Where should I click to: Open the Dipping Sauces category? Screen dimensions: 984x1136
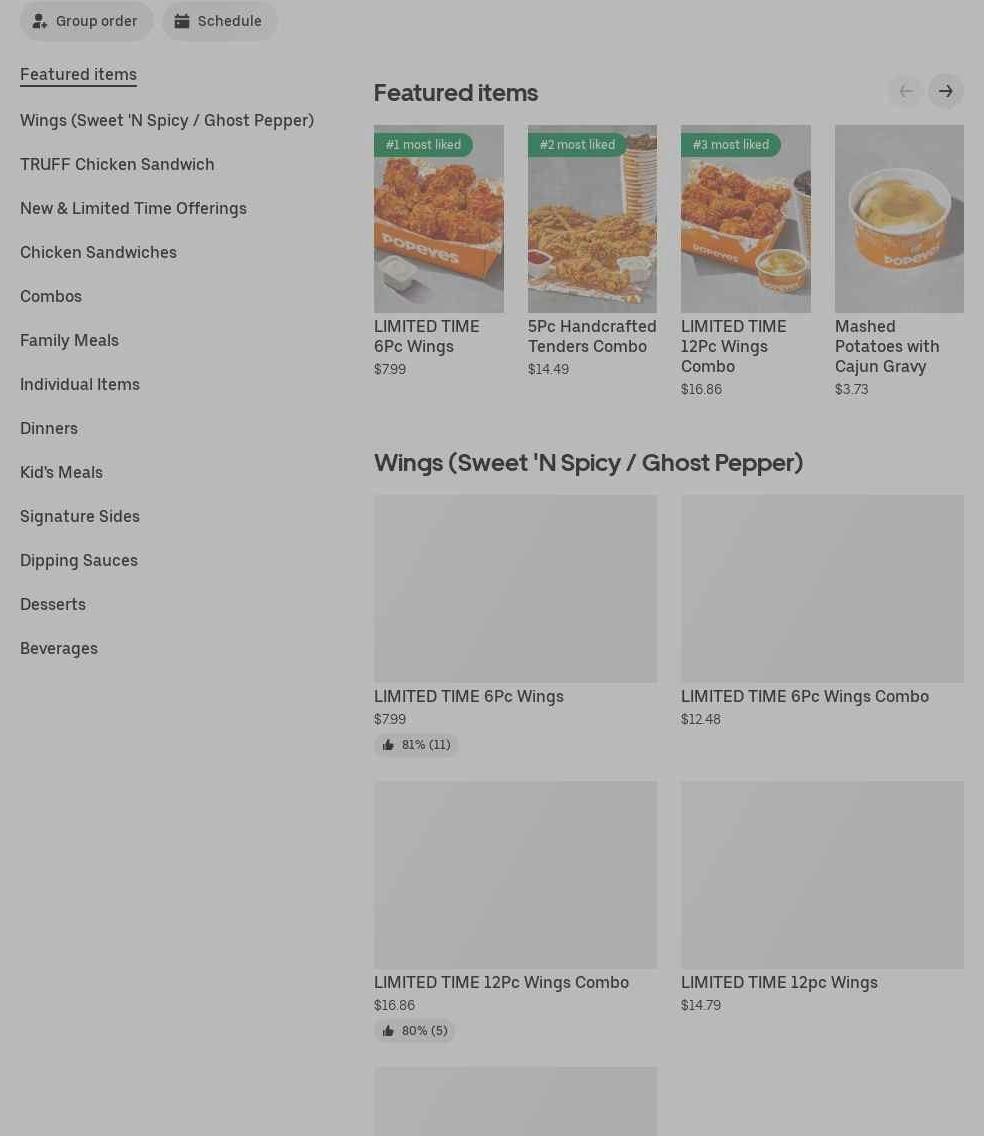79,561
